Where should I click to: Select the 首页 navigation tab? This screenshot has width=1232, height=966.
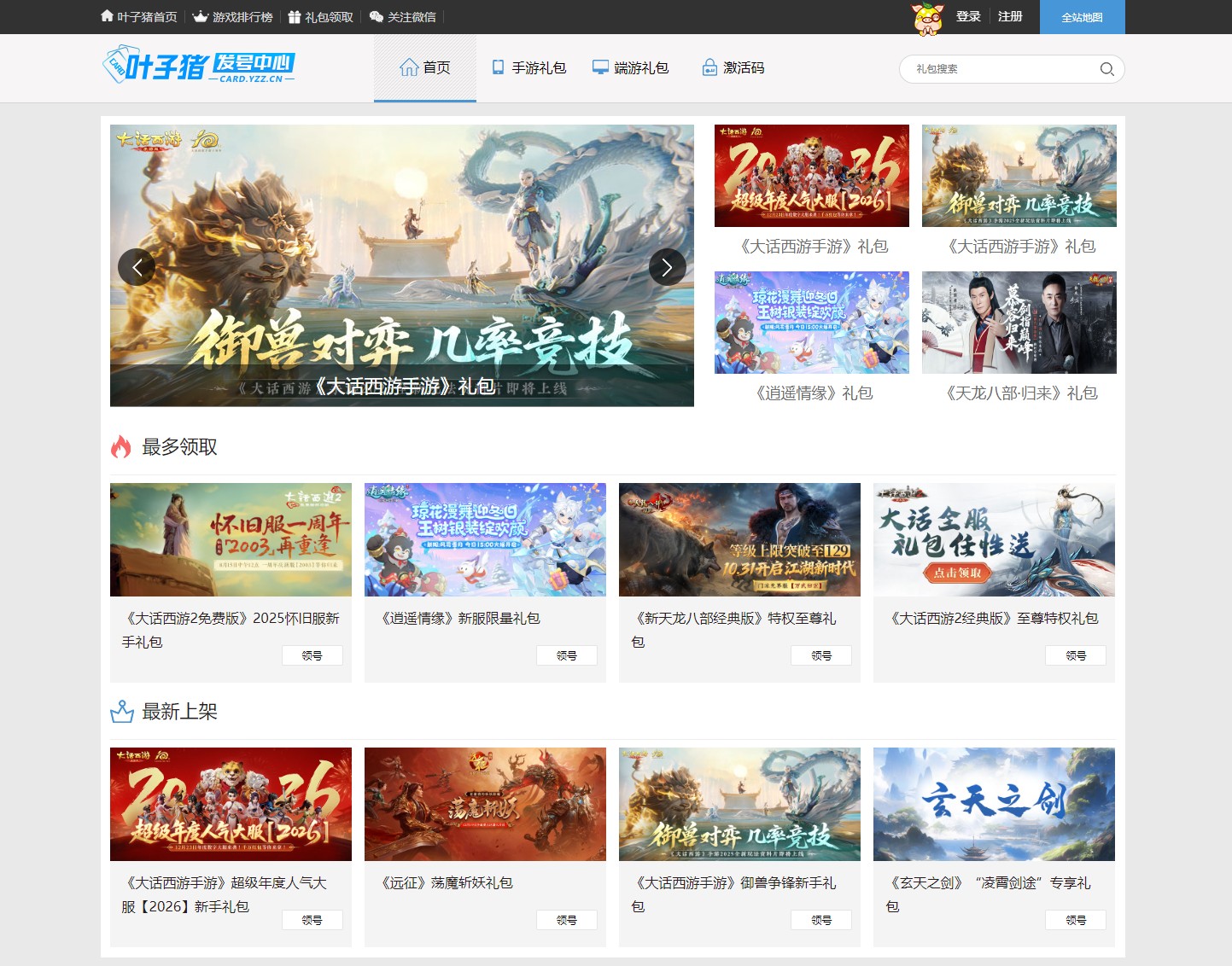[x=425, y=67]
